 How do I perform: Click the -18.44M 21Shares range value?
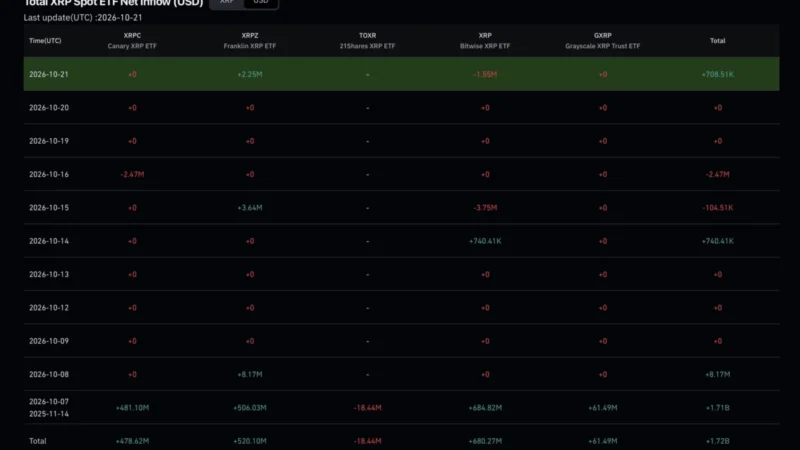367,408
